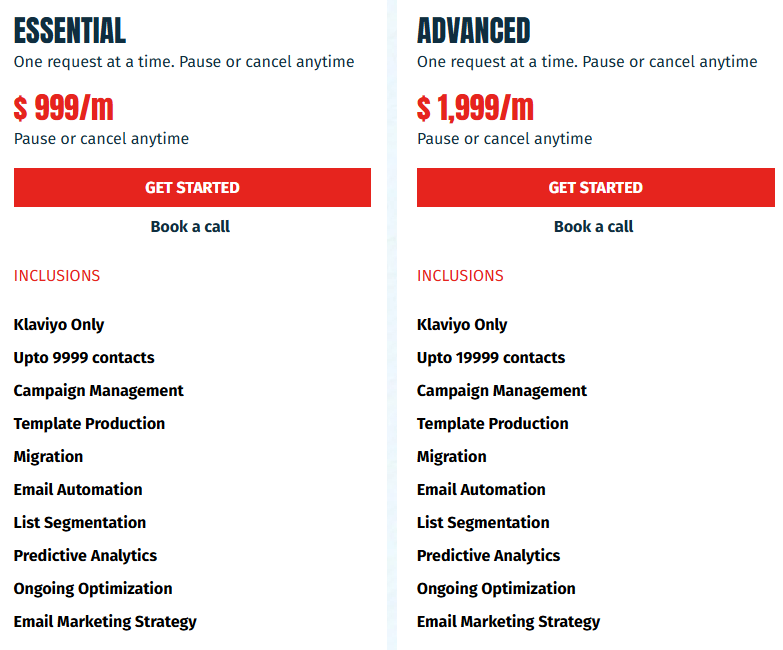Open Book a call link for Essential

click(190, 227)
